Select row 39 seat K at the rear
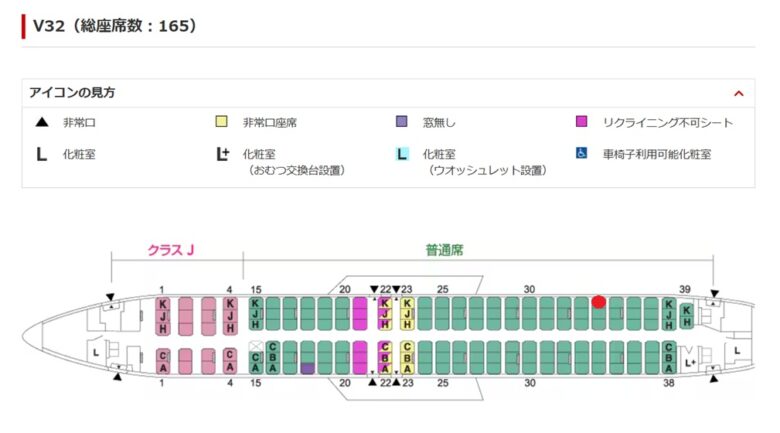Screen dimensions: 780x433 pos(686,311)
